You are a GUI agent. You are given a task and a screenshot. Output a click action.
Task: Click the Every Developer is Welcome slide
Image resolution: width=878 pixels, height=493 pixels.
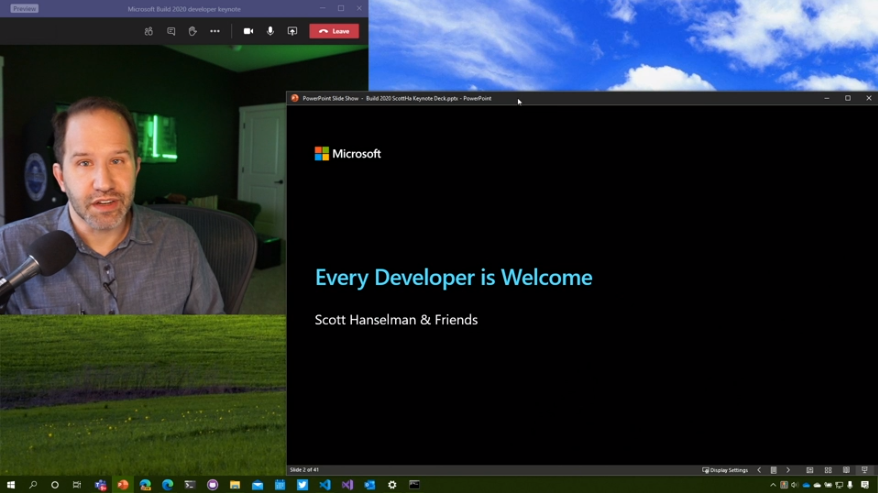[x=453, y=278]
